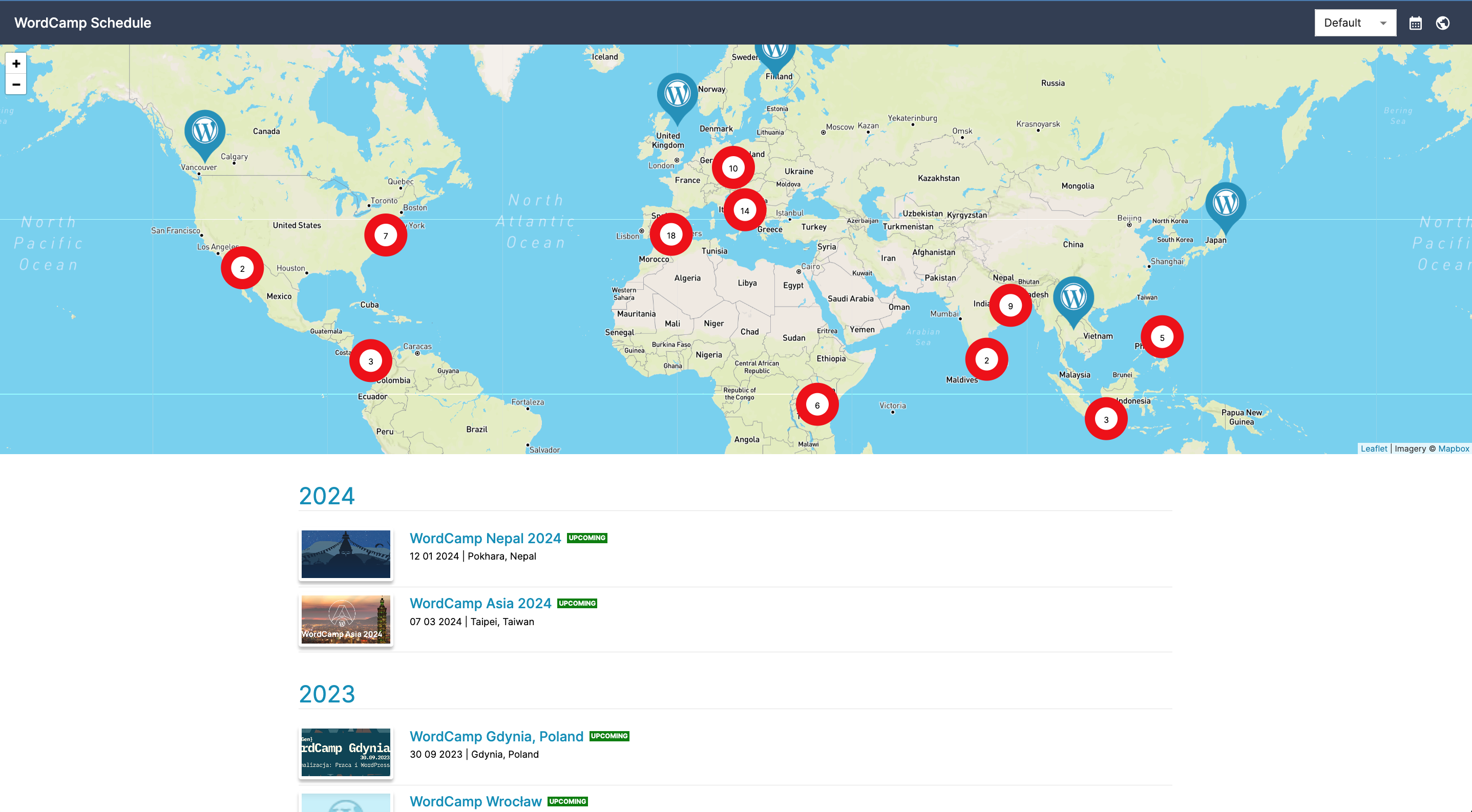Open the calendar view icon
The image size is (1472, 812).
(1416, 24)
